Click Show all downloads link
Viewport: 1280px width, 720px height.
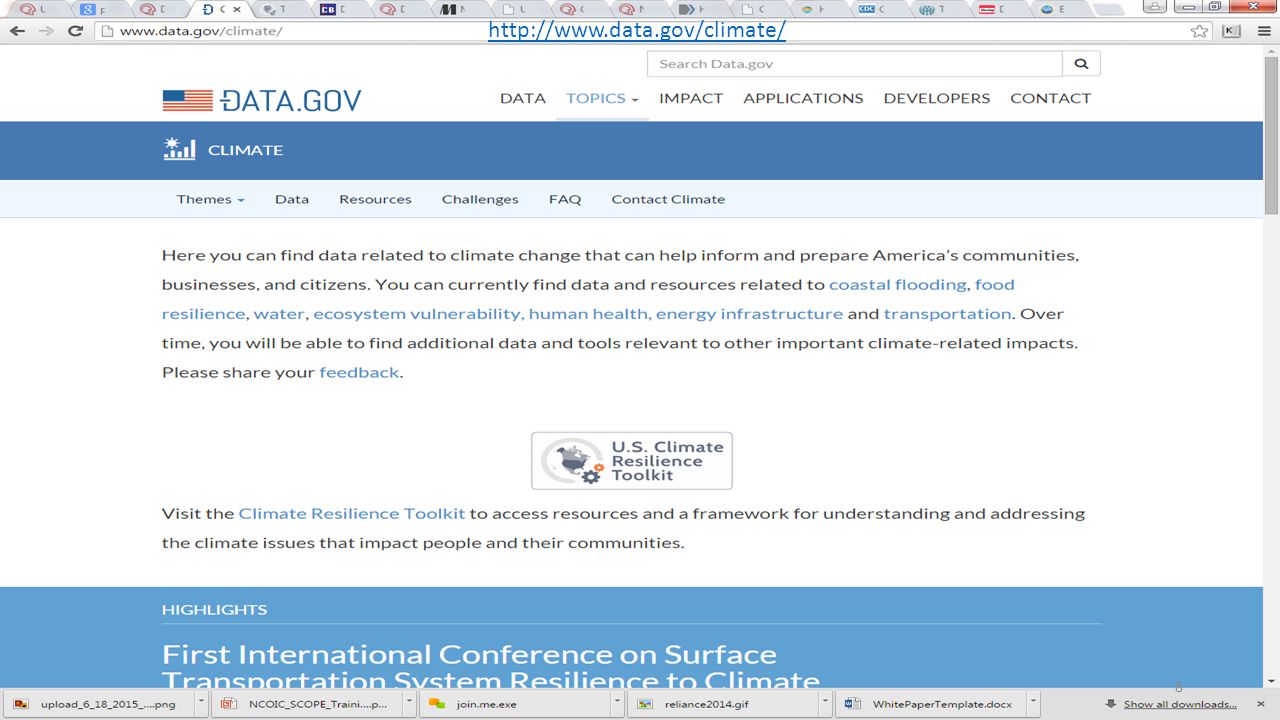click(x=1179, y=704)
